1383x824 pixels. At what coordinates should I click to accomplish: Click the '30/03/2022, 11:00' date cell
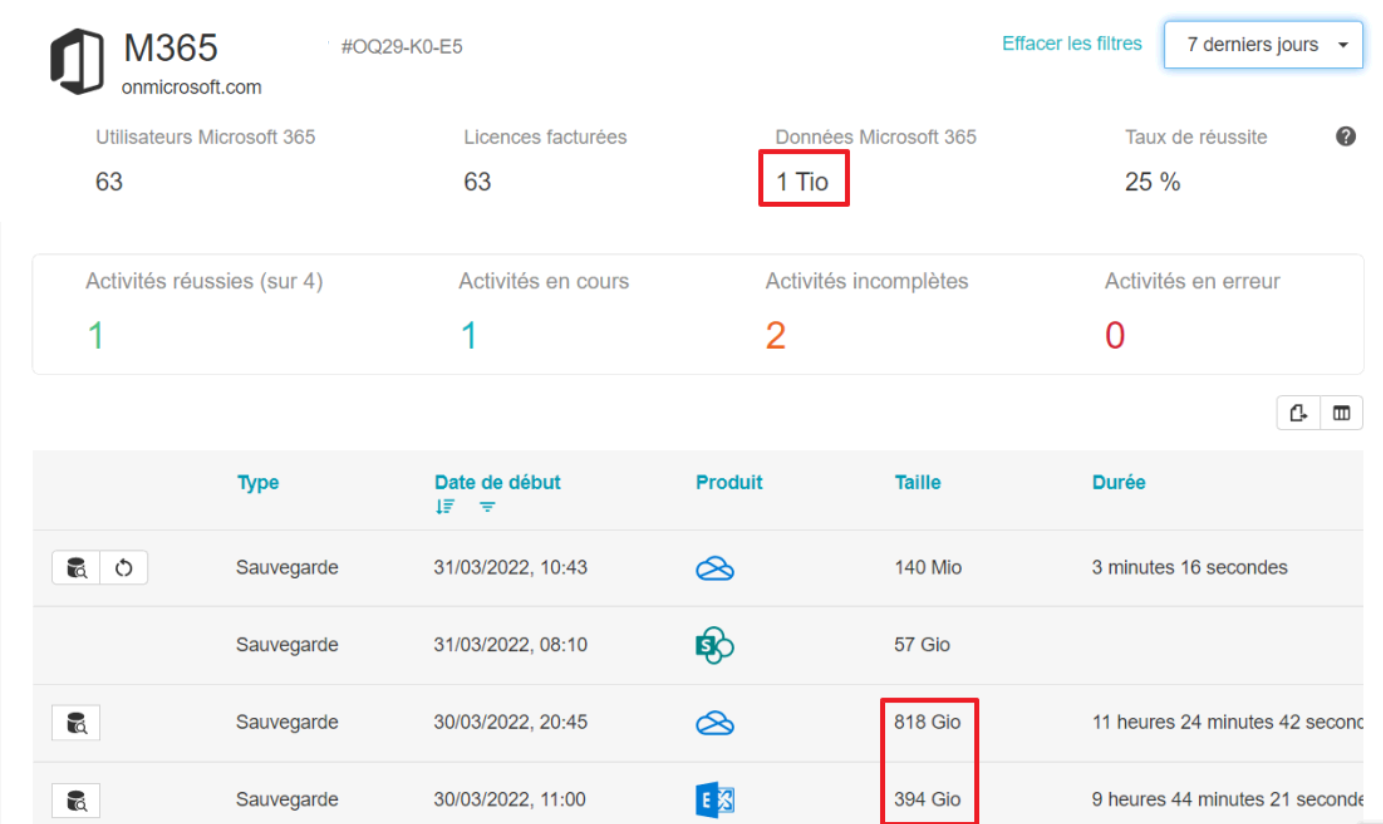510,800
